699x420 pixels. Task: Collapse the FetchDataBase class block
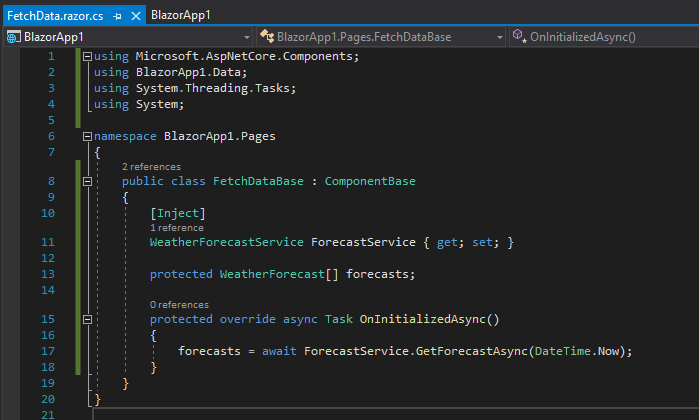click(x=87, y=181)
